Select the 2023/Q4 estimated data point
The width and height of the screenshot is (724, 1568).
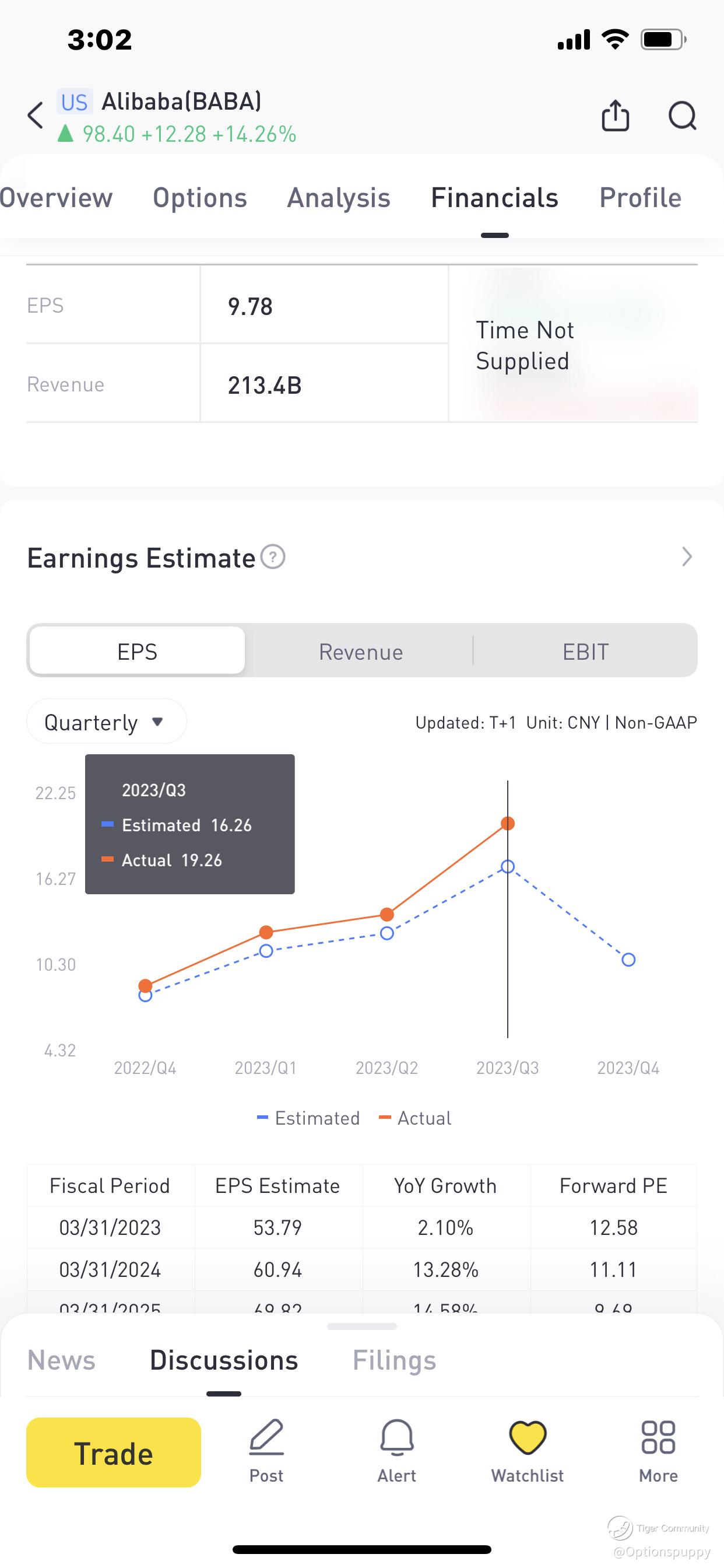click(628, 960)
